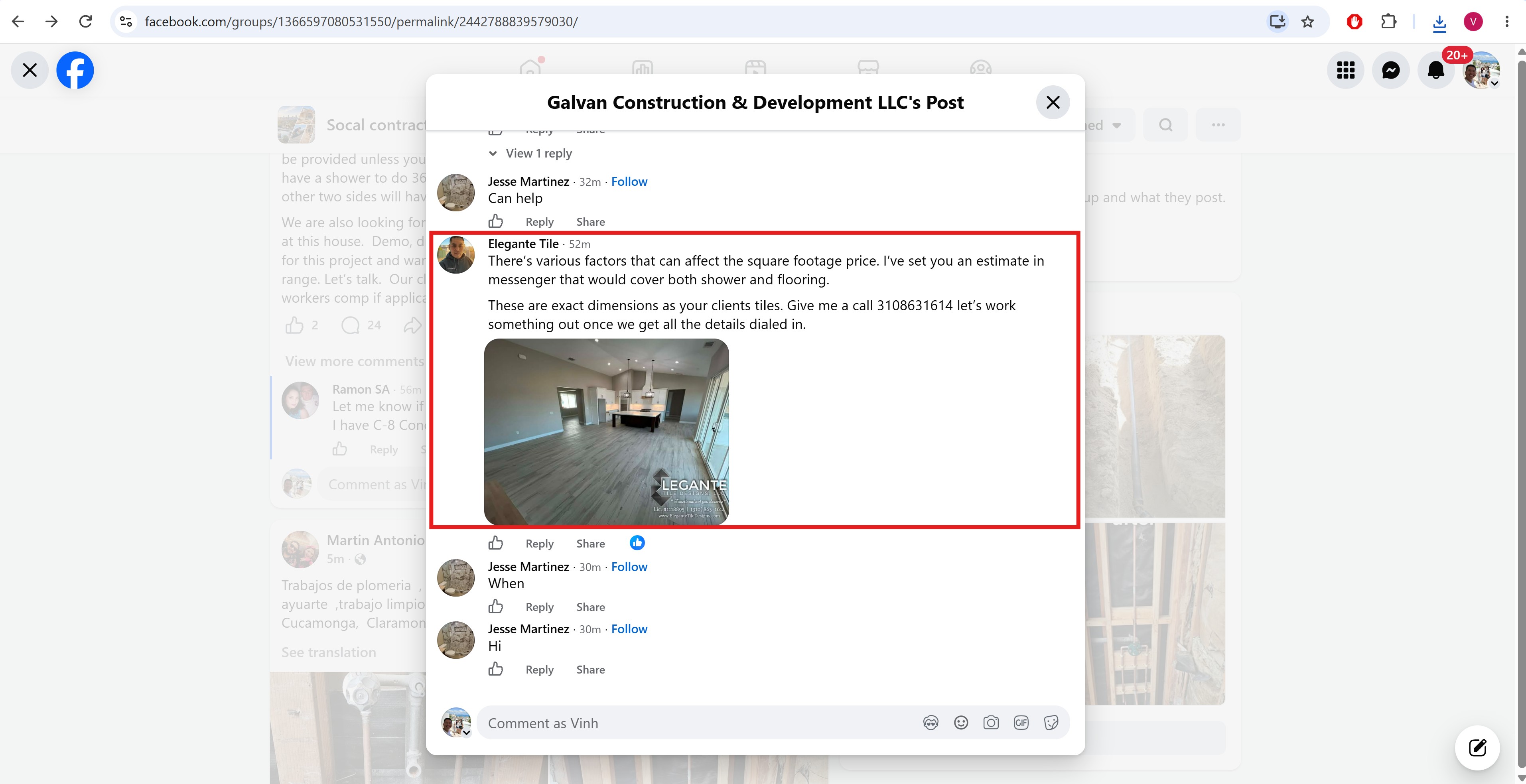Attach a photo or video to comment
This screenshot has height=784, width=1526.
(x=991, y=723)
